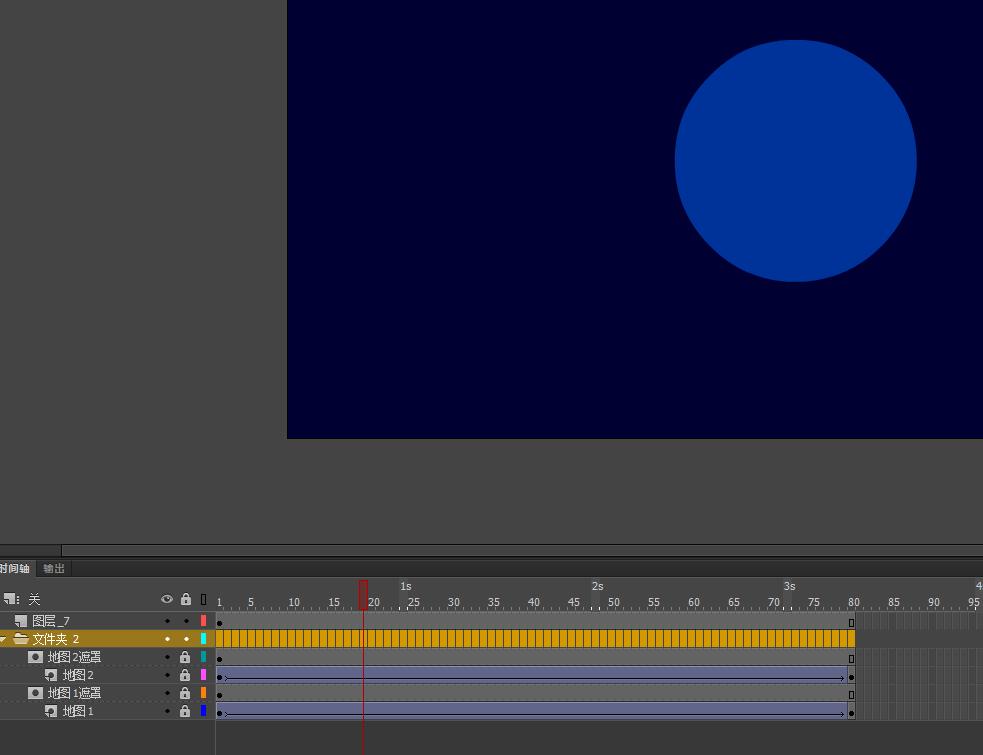Click the magenta outline swatch of 地图2
The image size is (983, 755).
[x=203, y=675]
